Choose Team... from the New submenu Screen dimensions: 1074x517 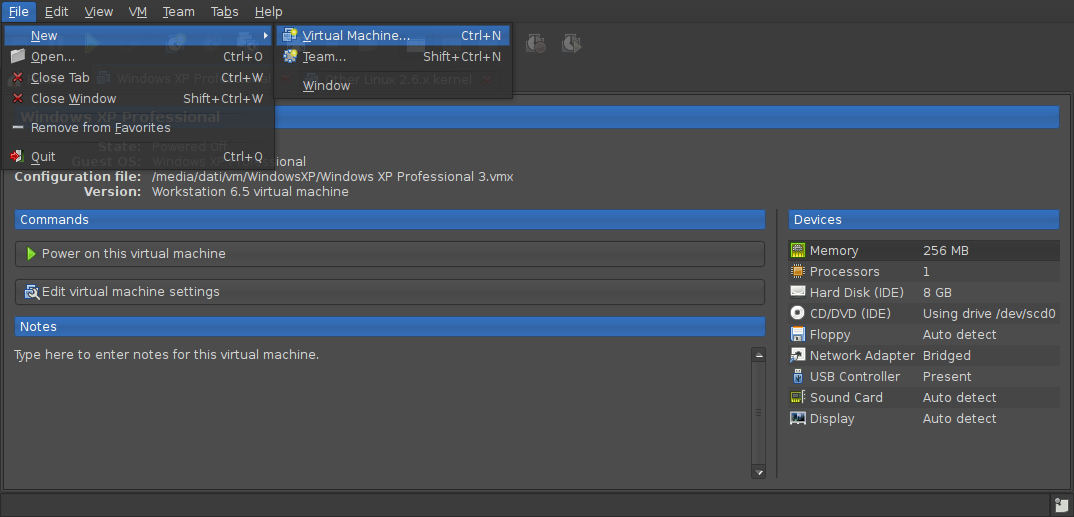tap(393, 57)
